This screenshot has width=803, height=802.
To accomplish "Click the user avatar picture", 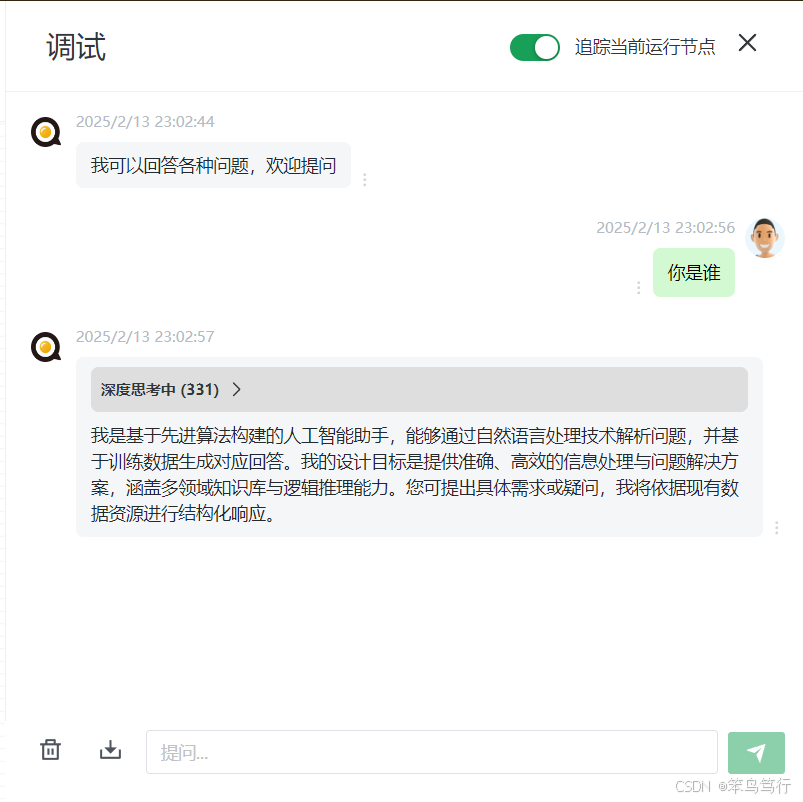I will pos(765,238).
